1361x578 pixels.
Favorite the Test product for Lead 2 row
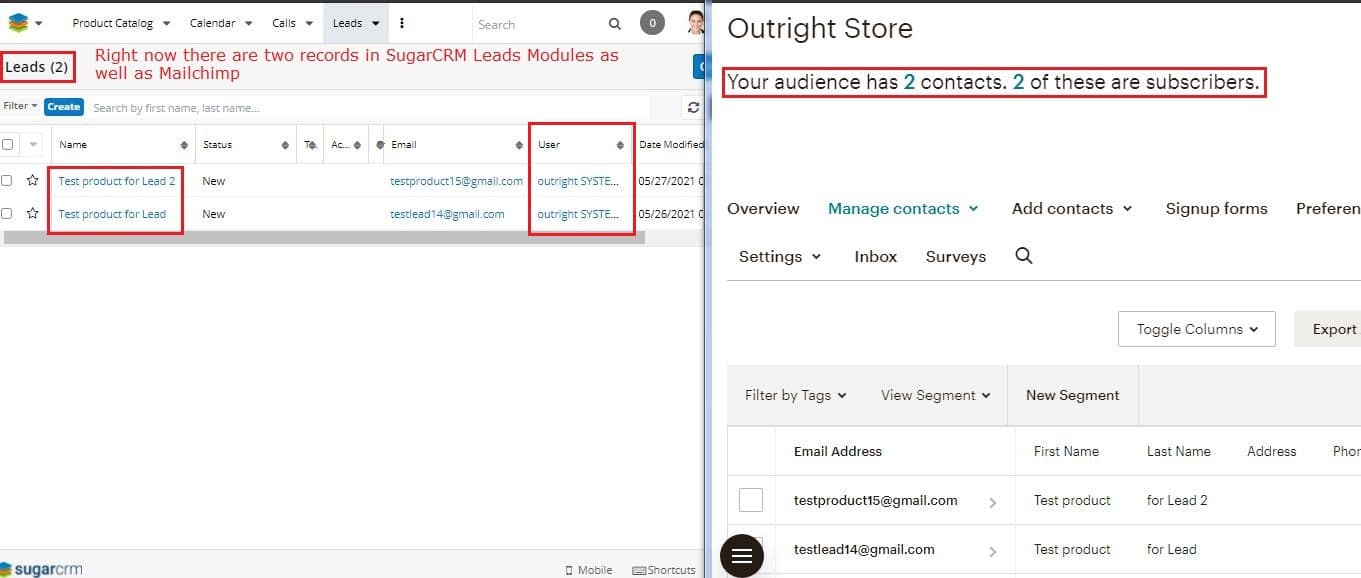33,181
